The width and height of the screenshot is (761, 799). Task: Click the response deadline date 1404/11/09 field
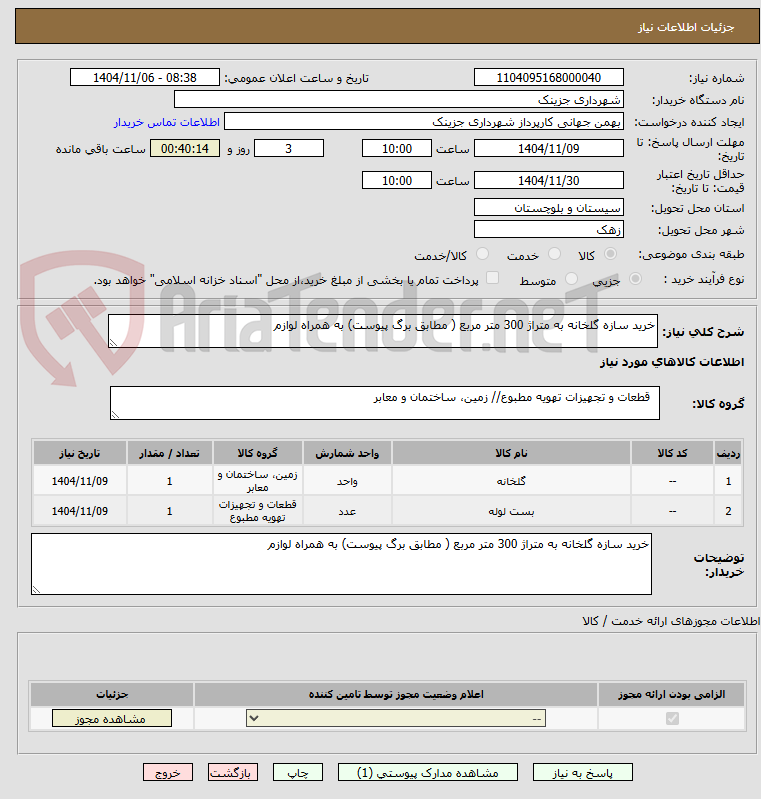(548, 148)
